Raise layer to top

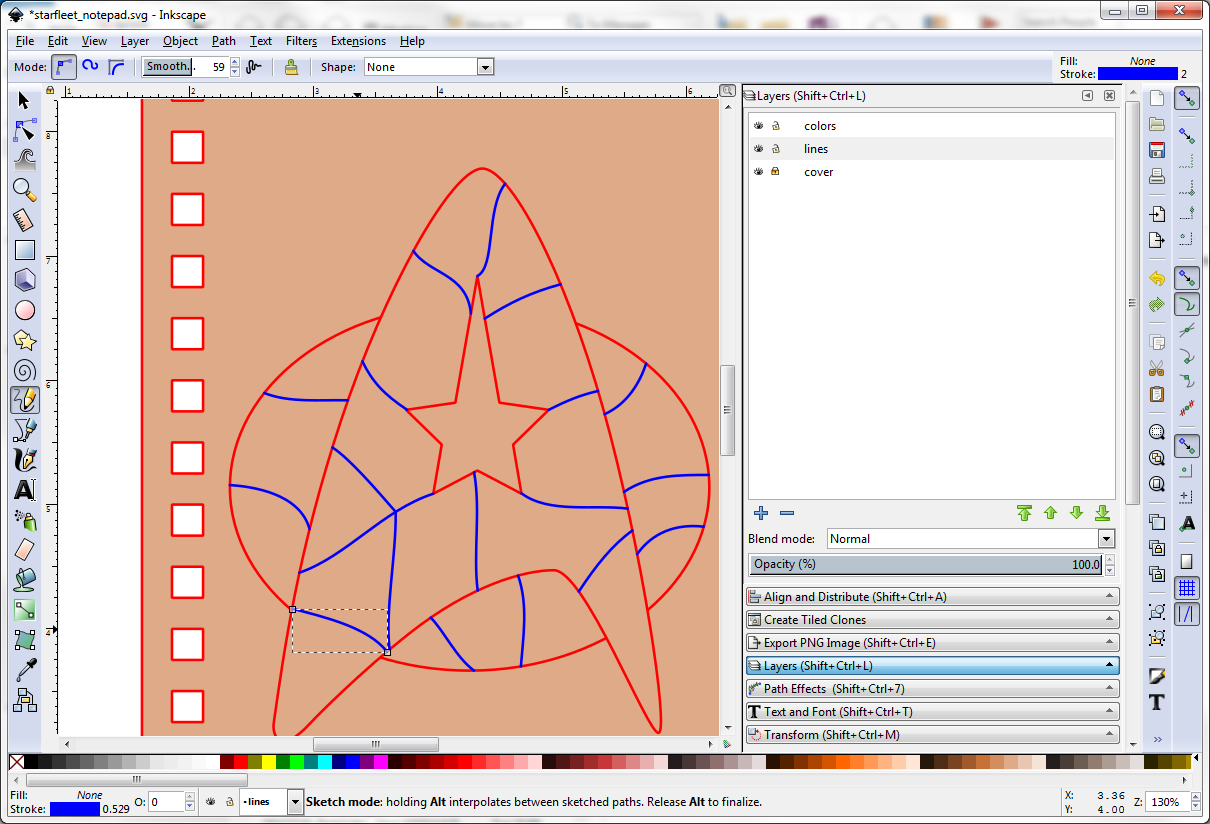click(1024, 513)
